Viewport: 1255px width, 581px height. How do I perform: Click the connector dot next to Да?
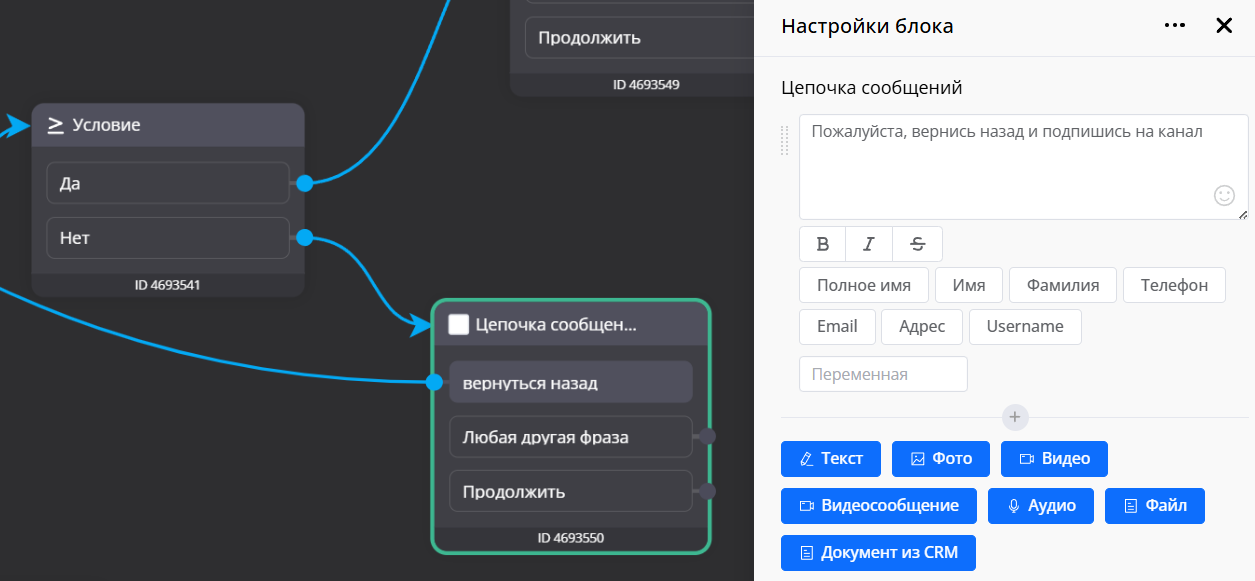305,183
